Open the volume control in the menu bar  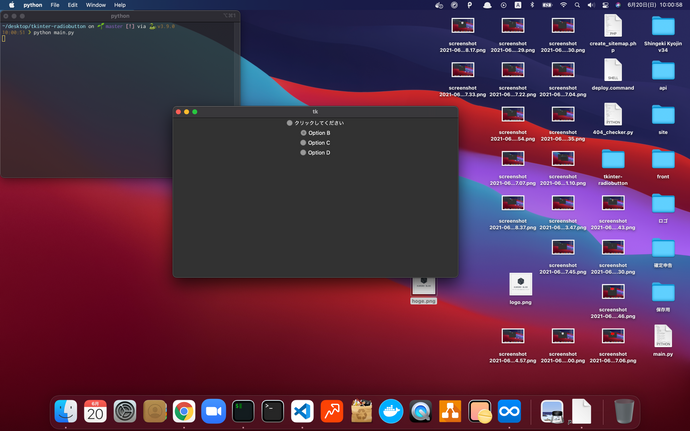tap(591, 5)
